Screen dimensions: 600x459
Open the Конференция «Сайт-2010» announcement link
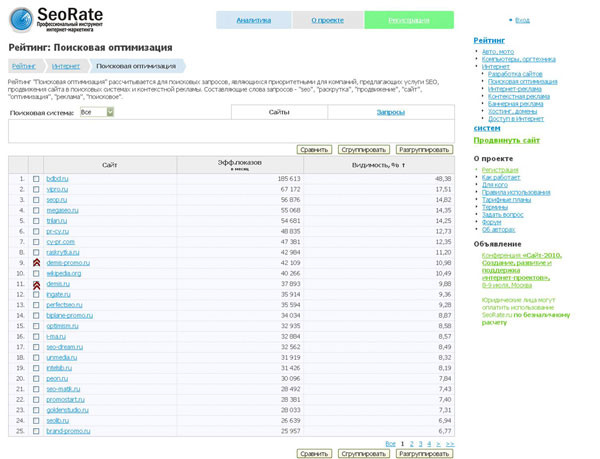coord(522,270)
